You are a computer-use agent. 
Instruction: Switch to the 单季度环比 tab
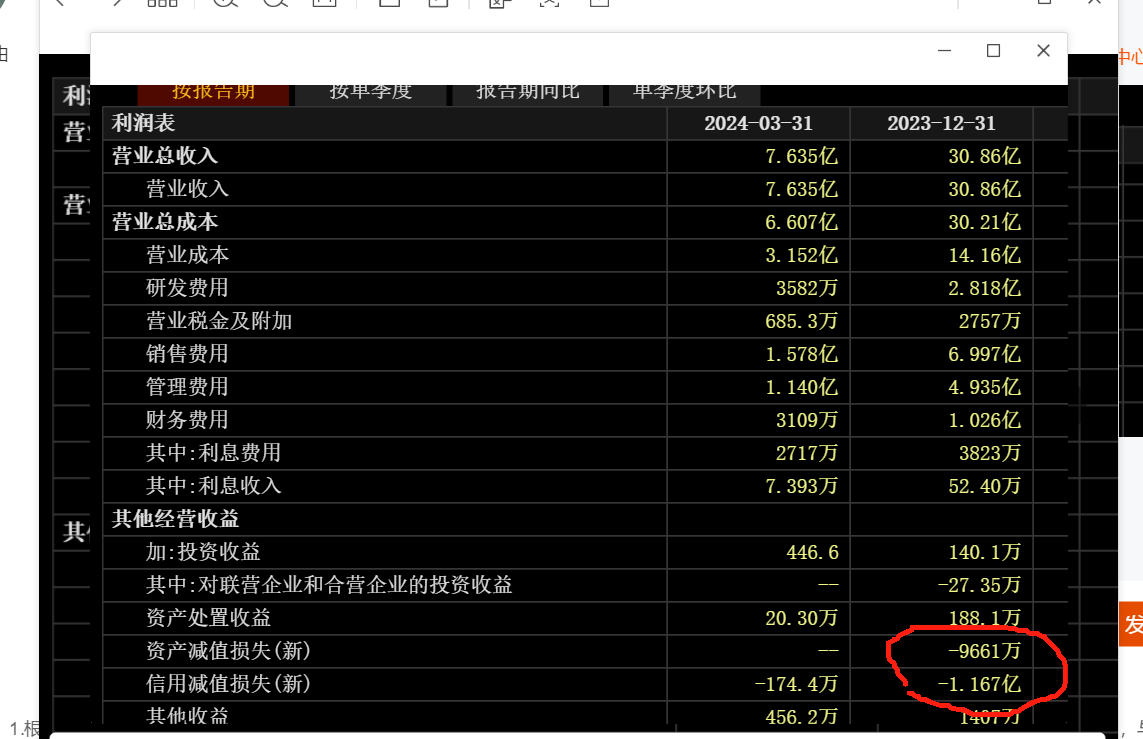(x=685, y=92)
